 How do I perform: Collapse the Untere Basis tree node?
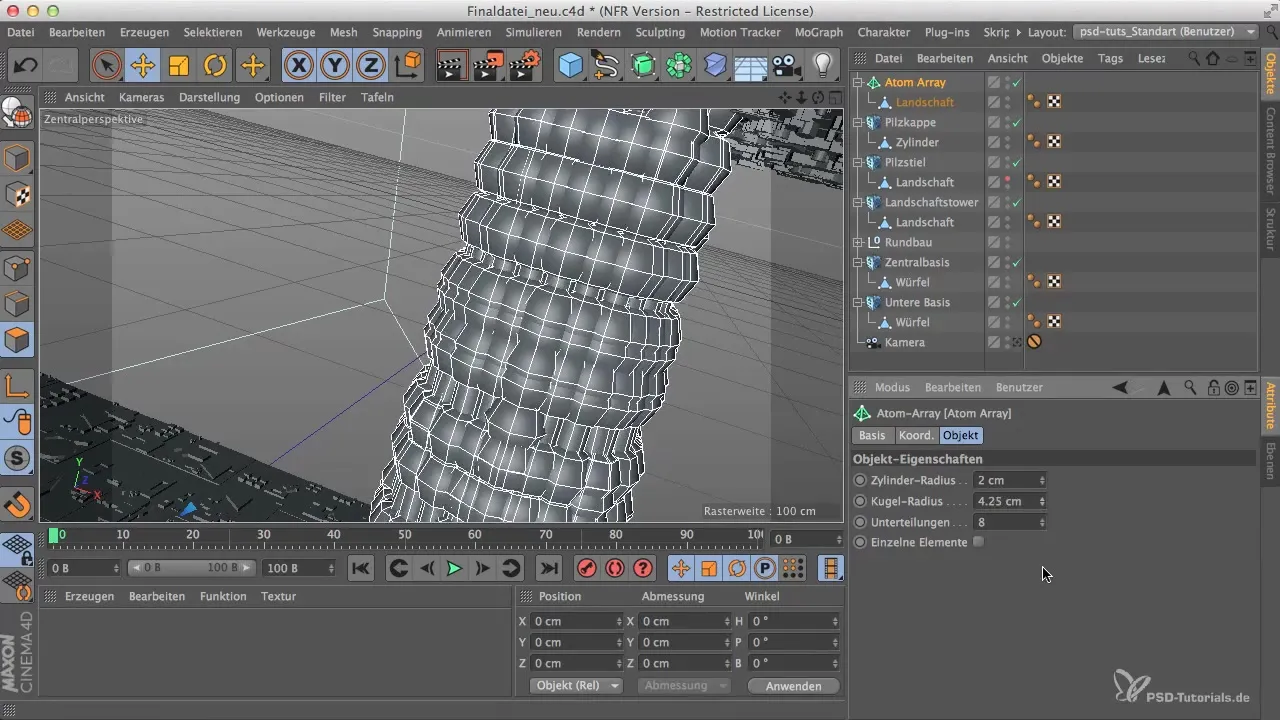coord(857,302)
